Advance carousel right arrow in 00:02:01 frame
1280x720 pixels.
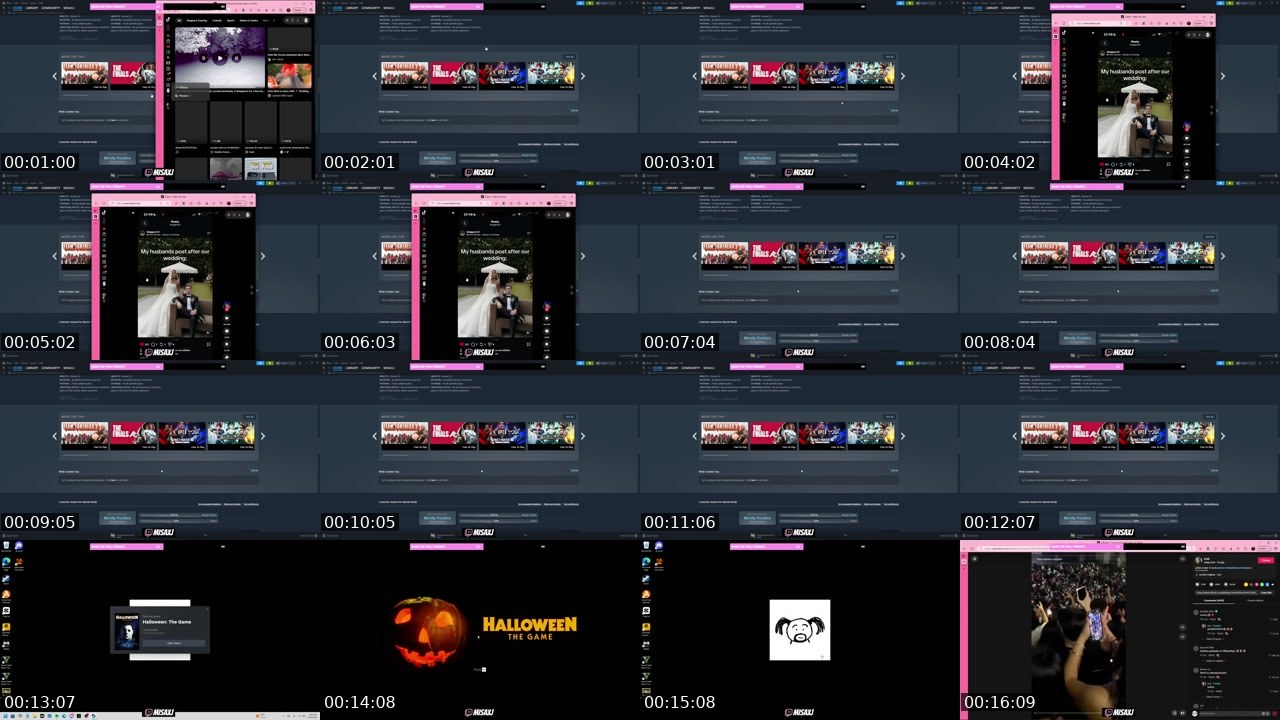click(583, 75)
